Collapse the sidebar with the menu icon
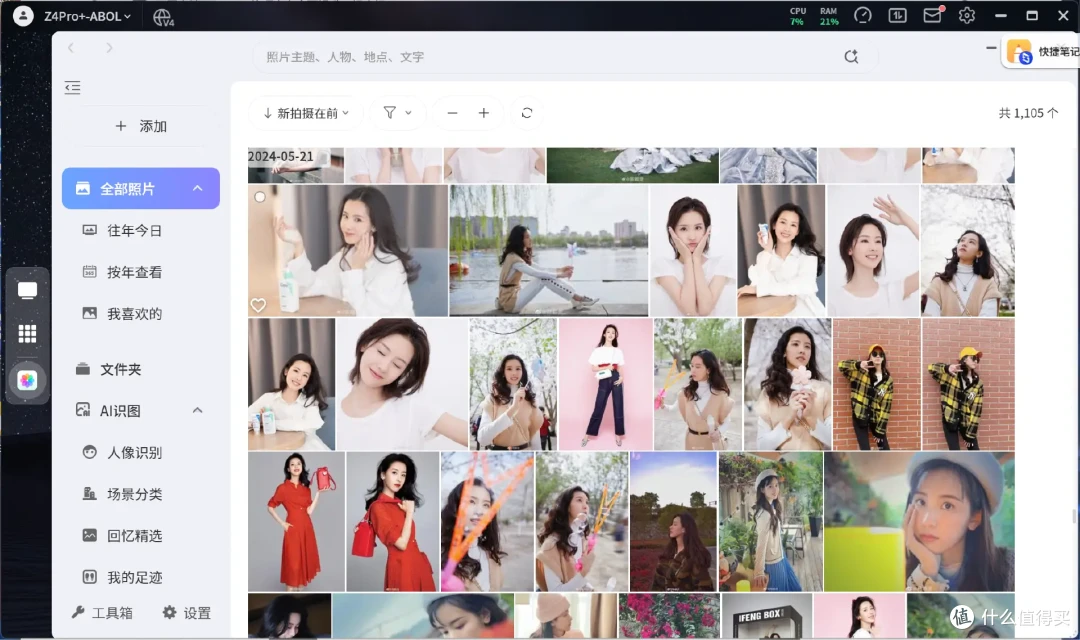The width and height of the screenshot is (1080, 640). pos(72,87)
